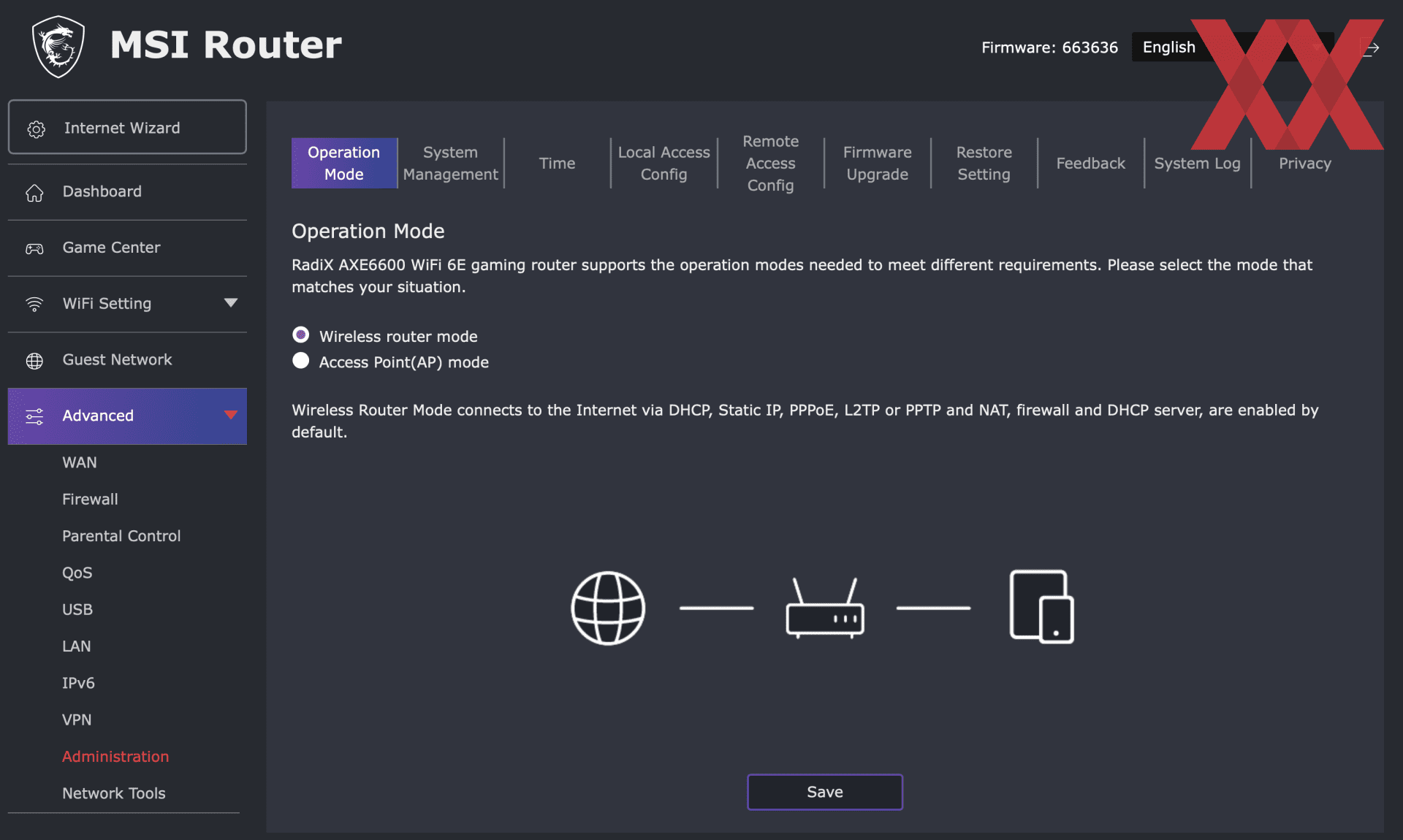Viewport: 1403px width, 840px height.
Task: View the System Log tab
Action: pyautogui.click(x=1197, y=163)
